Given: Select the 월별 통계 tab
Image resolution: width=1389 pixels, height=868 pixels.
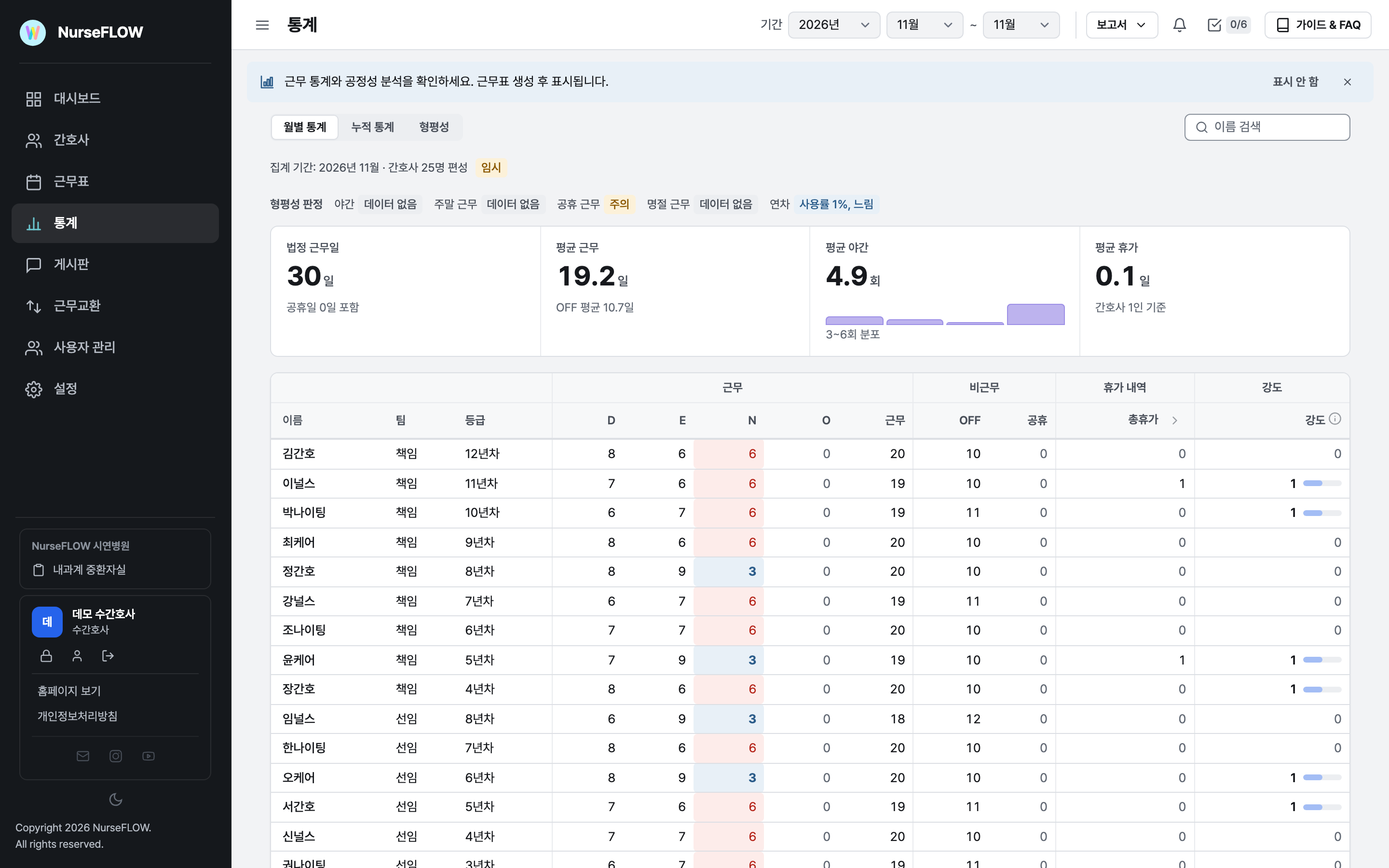Looking at the screenshot, I should pyautogui.click(x=305, y=127).
